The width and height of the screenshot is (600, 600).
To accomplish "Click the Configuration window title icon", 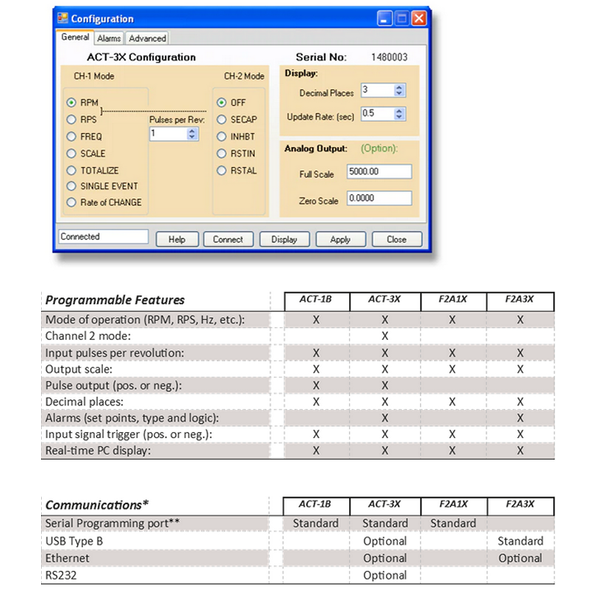I will tap(62, 18).
